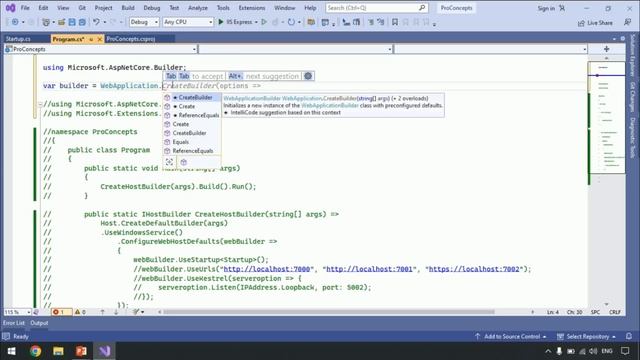Select starred Create suggestion

coord(192,106)
